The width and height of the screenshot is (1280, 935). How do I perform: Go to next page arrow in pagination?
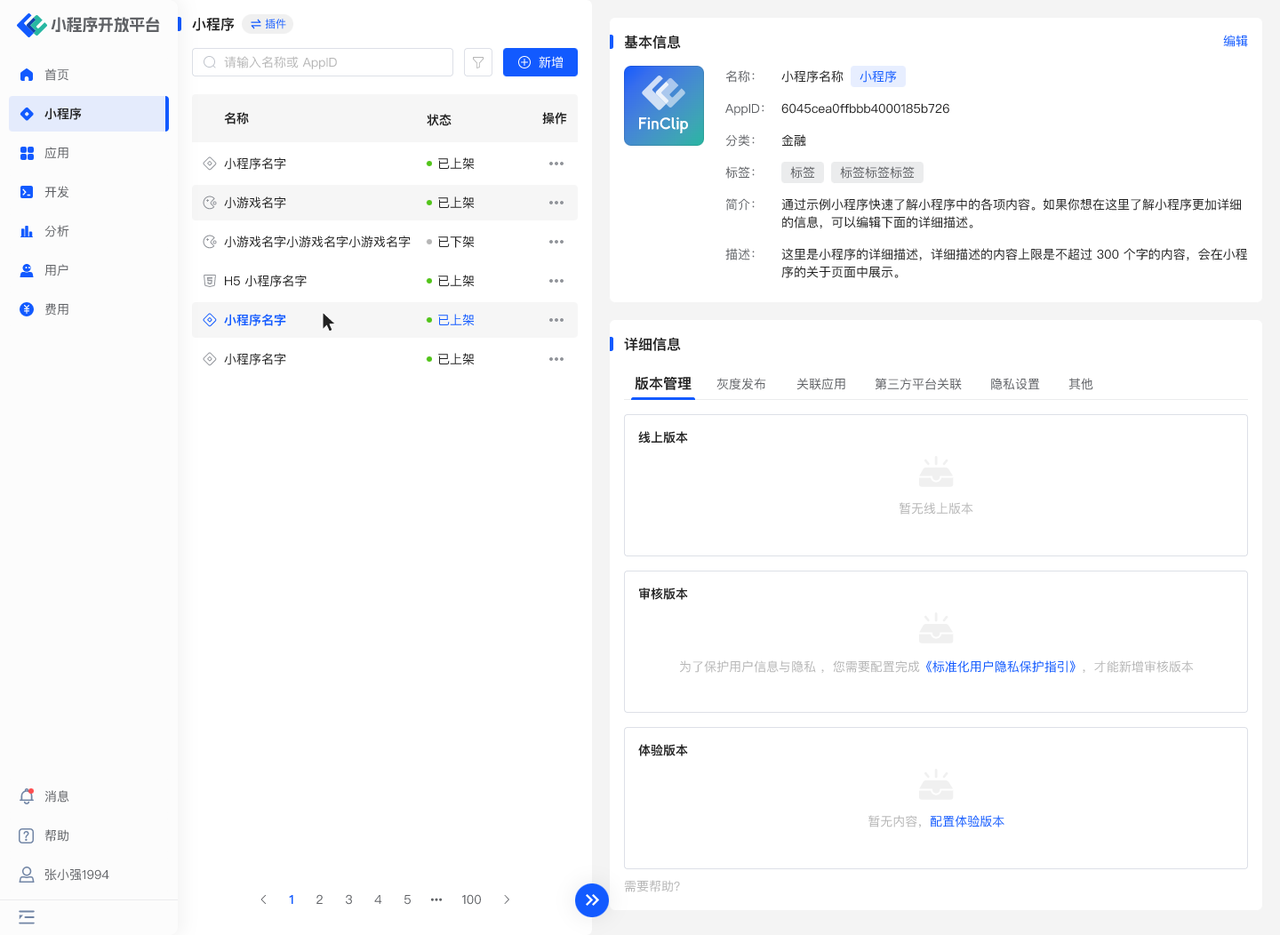click(x=507, y=900)
